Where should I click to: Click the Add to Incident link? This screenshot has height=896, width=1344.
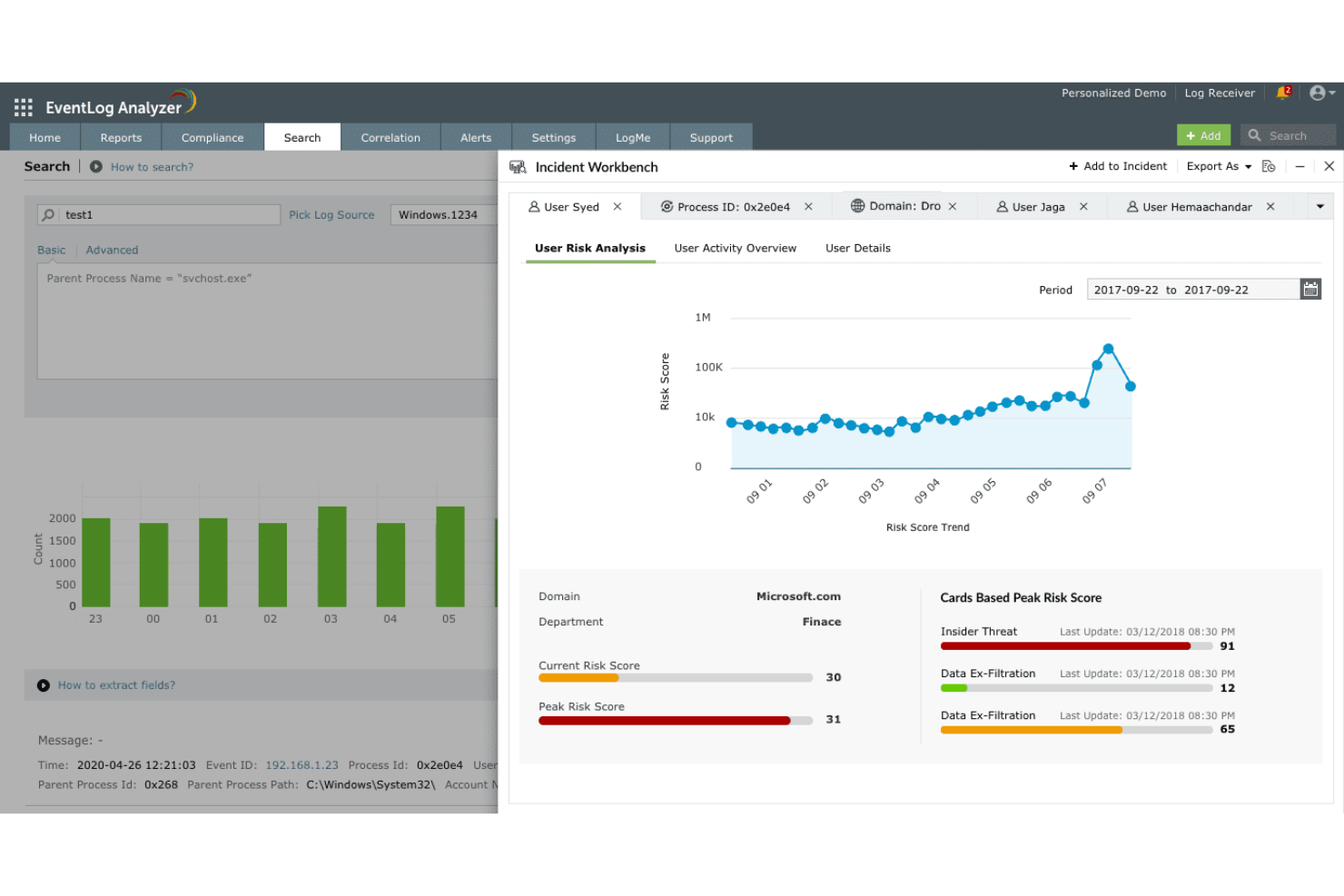(1118, 166)
